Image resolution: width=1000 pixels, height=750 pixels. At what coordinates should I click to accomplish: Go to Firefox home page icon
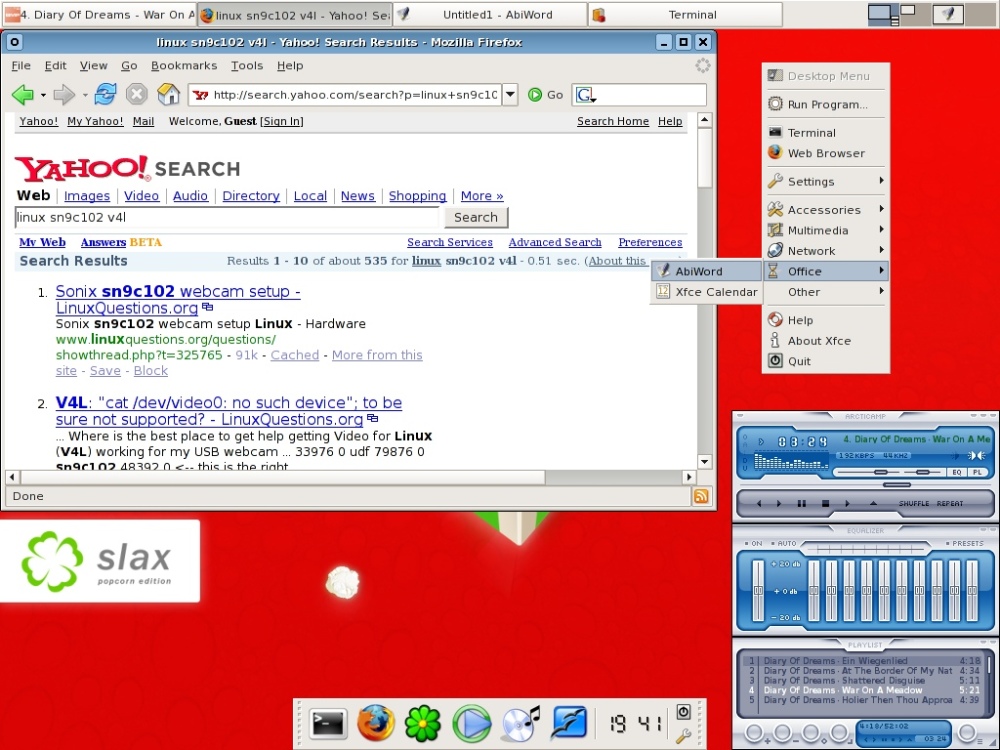tap(168, 94)
